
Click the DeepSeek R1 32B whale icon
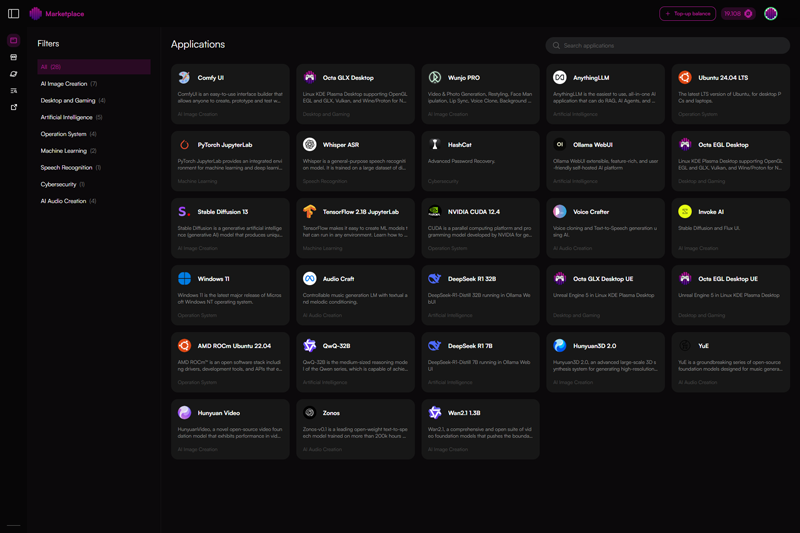coord(435,278)
